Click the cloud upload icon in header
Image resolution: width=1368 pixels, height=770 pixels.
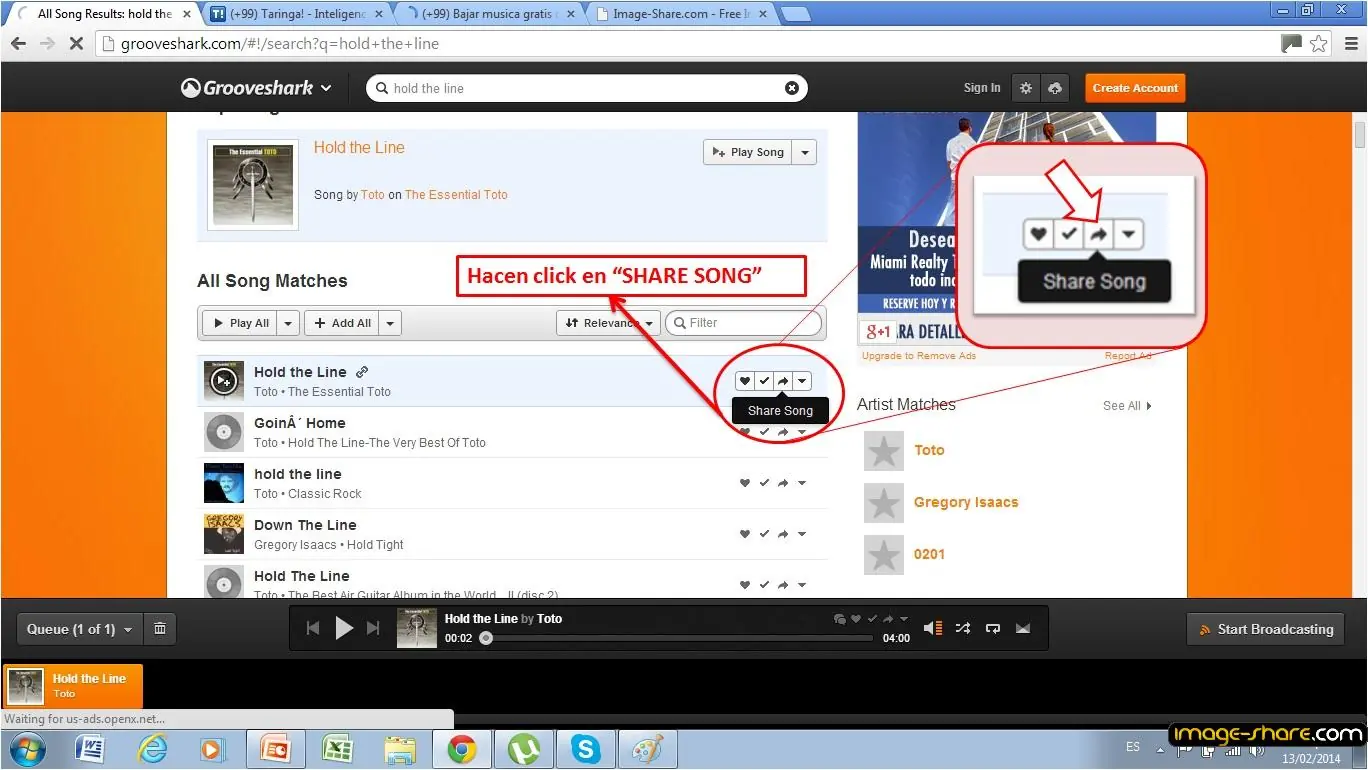tap(1055, 88)
